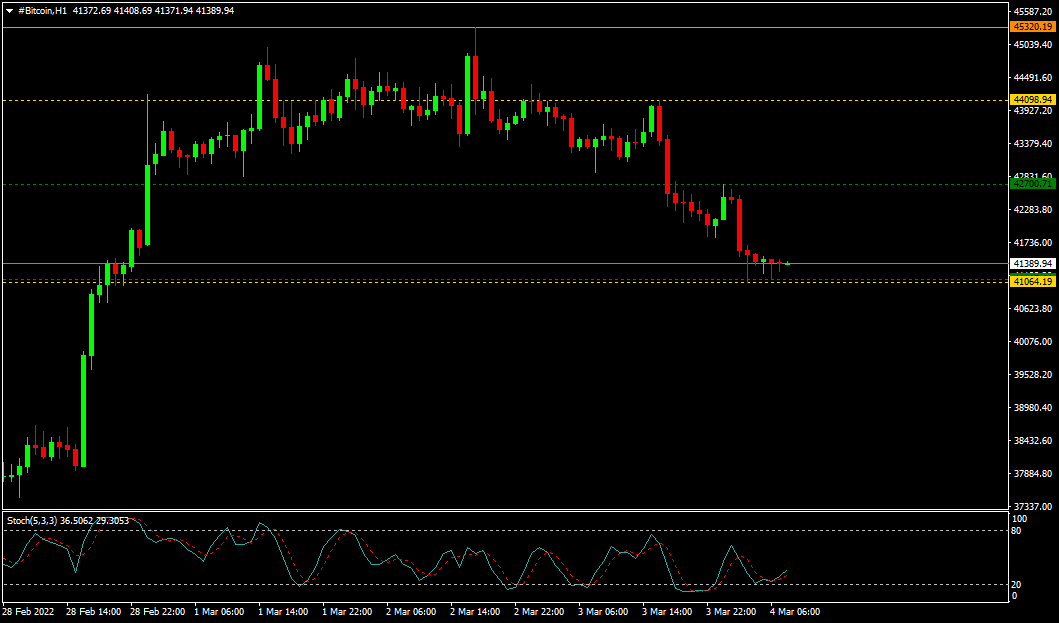1059x623 pixels.
Task: Click the OHLC values in the chart header
Action: click(154, 10)
